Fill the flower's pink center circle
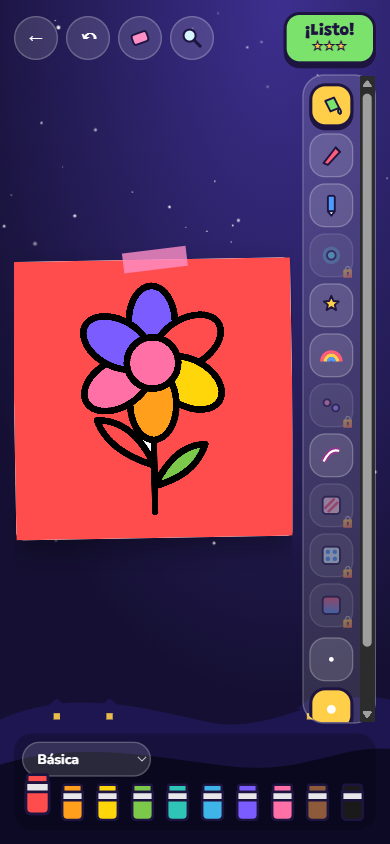Screen dimensions: 390x844 tap(153, 362)
